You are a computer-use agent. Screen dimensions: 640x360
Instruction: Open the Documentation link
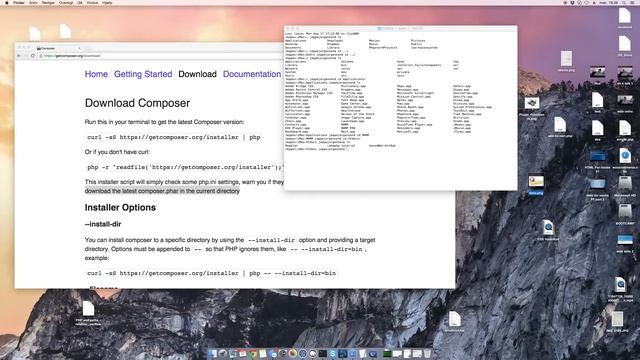pyautogui.click(x=252, y=74)
